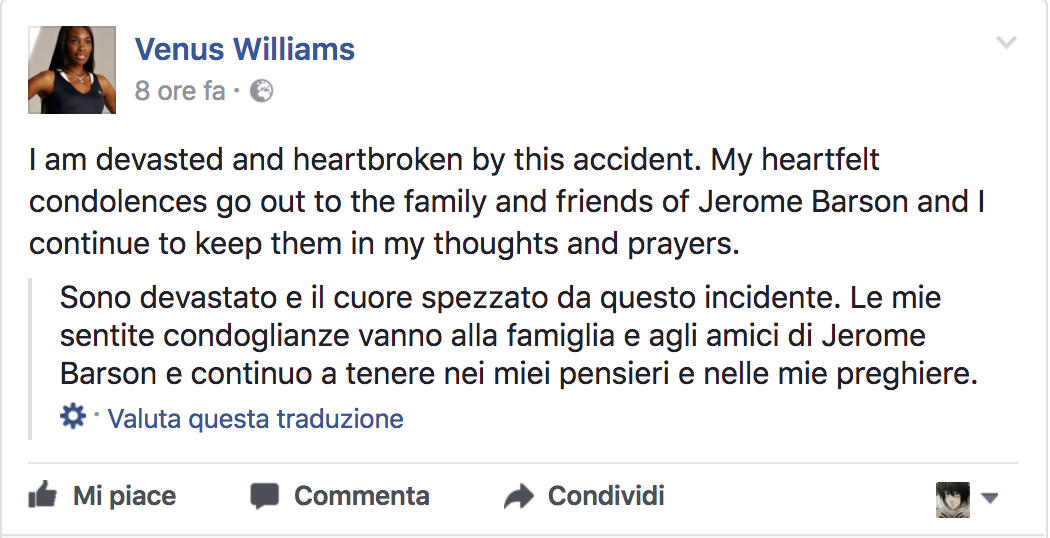Screen dimensions: 1050x538
Task: Click the globe public privacy icon
Action: (261, 92)
